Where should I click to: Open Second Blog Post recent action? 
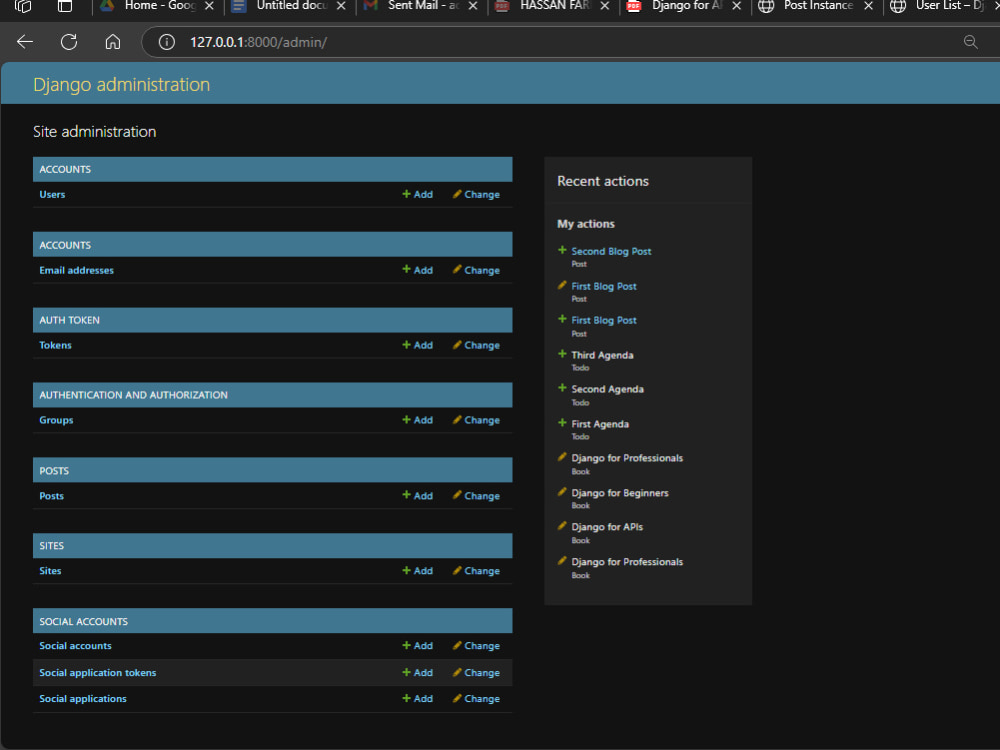pos(611,251)
